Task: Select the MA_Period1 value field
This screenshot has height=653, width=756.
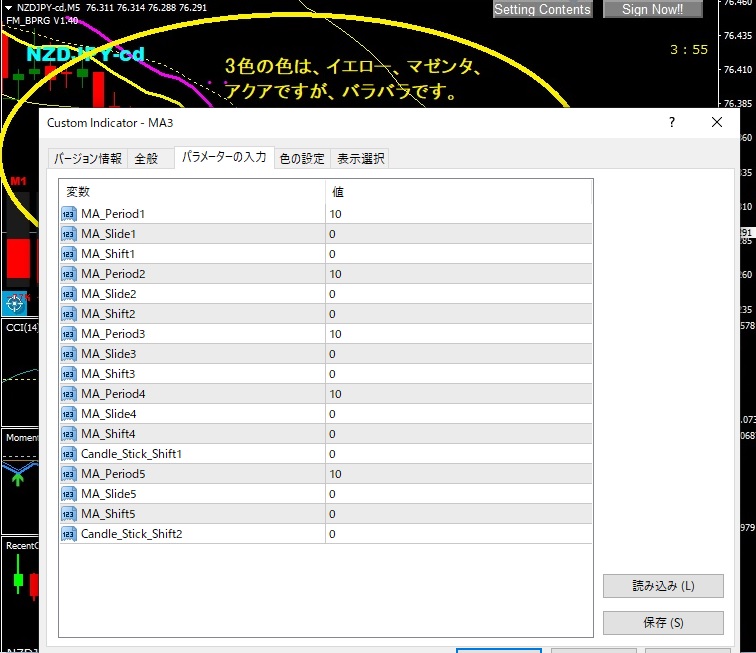Action: pos(458,214)
